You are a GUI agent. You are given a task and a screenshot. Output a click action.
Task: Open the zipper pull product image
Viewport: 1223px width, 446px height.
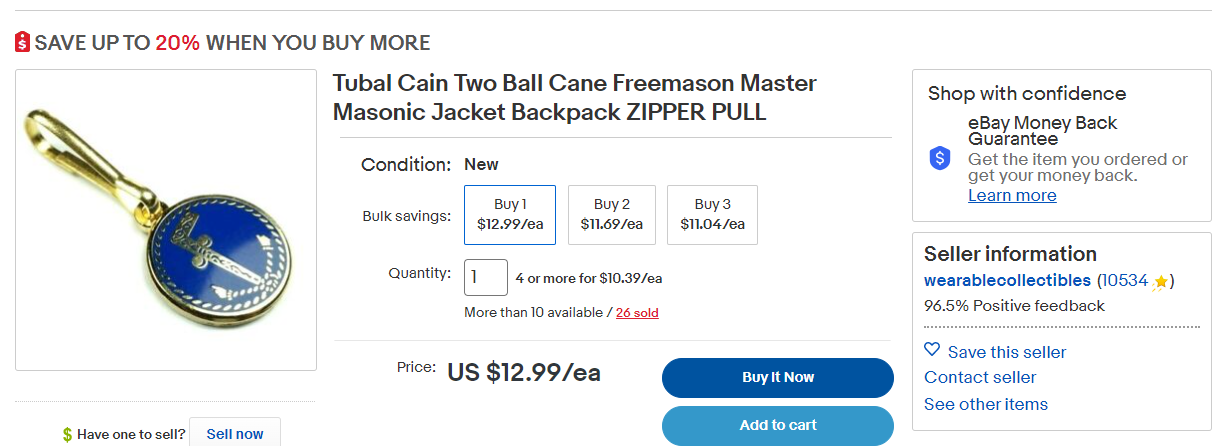pos(165,220)
